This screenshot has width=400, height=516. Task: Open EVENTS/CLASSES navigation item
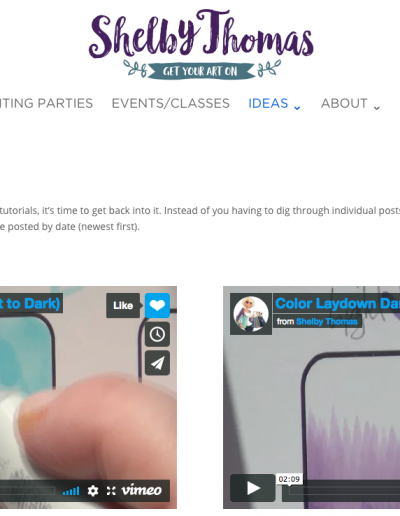(x=171, y=103)
